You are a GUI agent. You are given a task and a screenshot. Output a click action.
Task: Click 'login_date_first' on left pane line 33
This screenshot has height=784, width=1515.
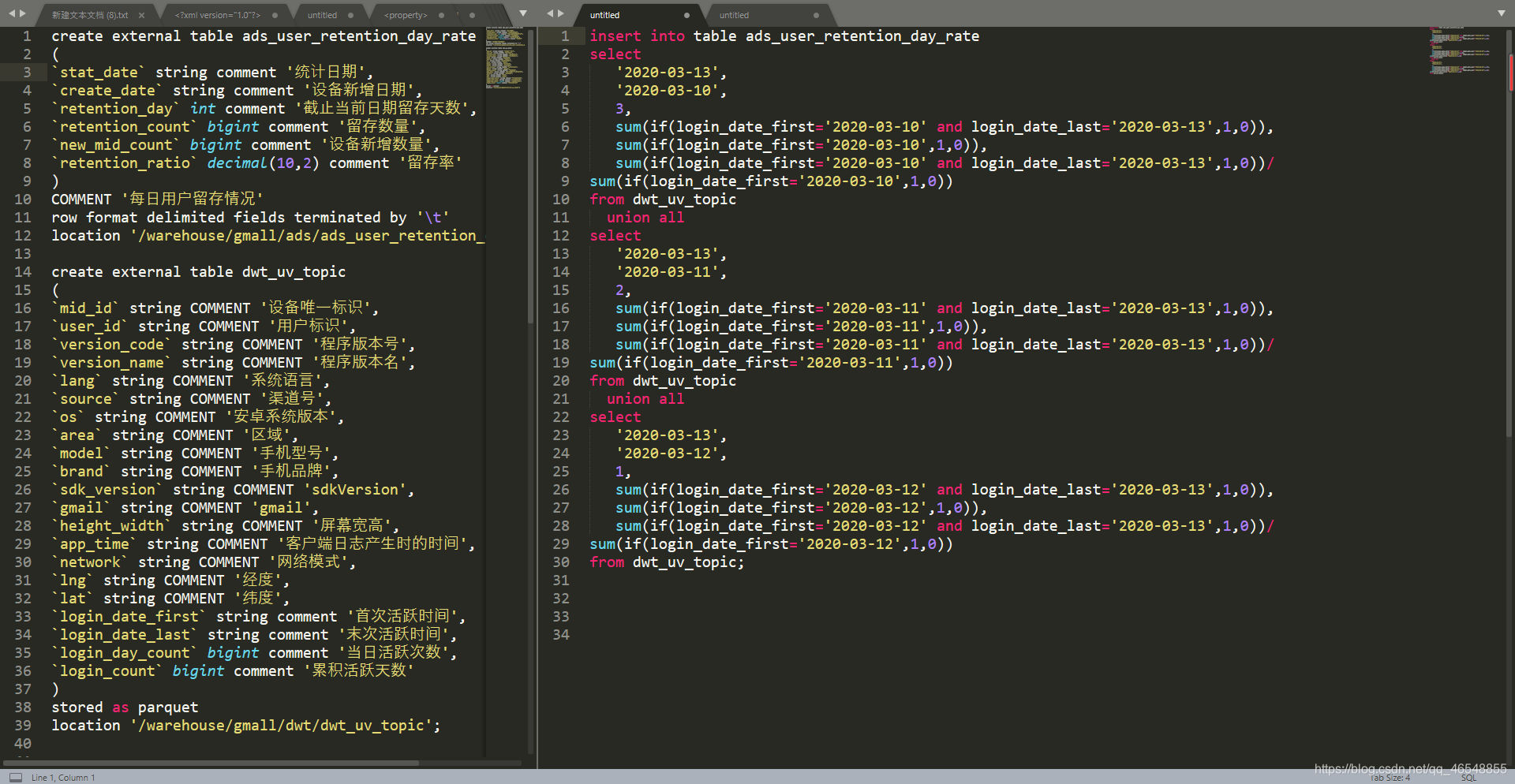(129, 617)
